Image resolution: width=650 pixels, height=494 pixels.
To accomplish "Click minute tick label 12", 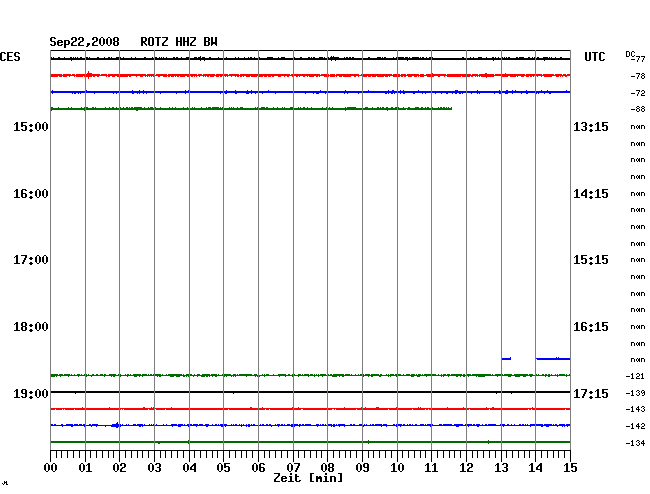I will click(466, 468).
